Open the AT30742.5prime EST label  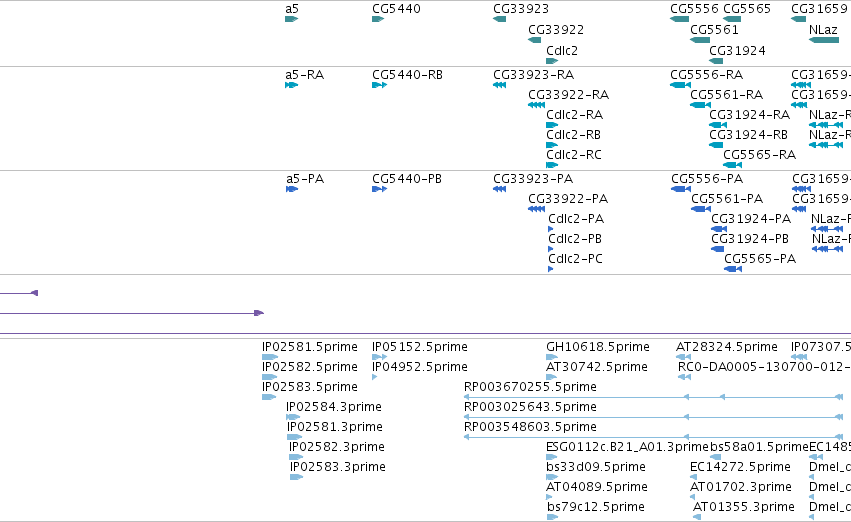point(597,367)
